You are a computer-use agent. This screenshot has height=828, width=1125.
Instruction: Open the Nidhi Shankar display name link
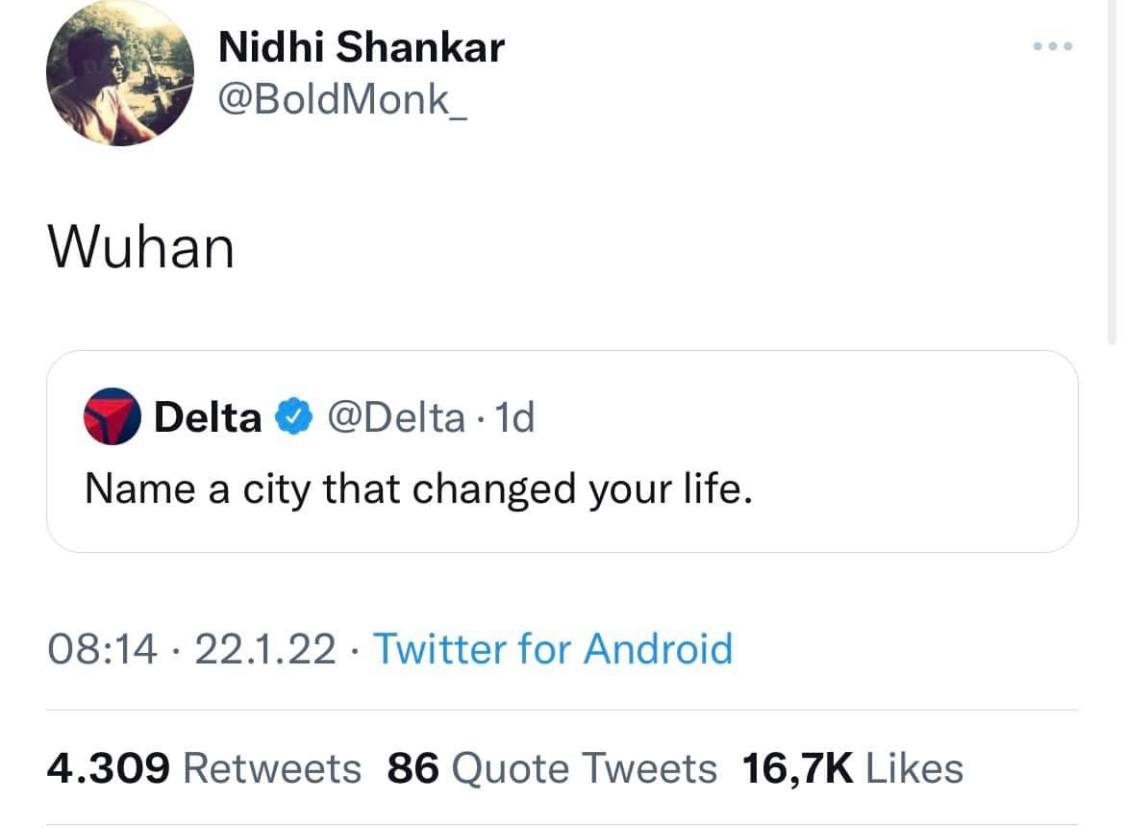pos(361,47)
